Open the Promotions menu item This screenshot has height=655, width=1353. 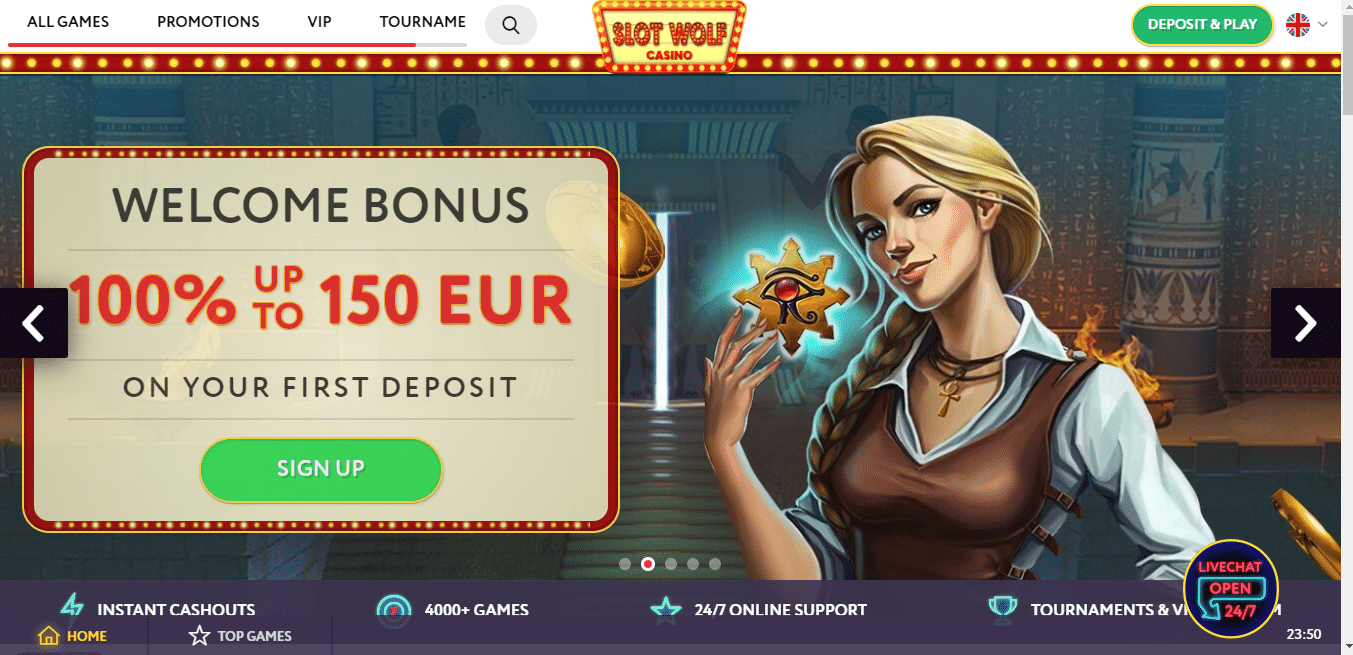208,22
